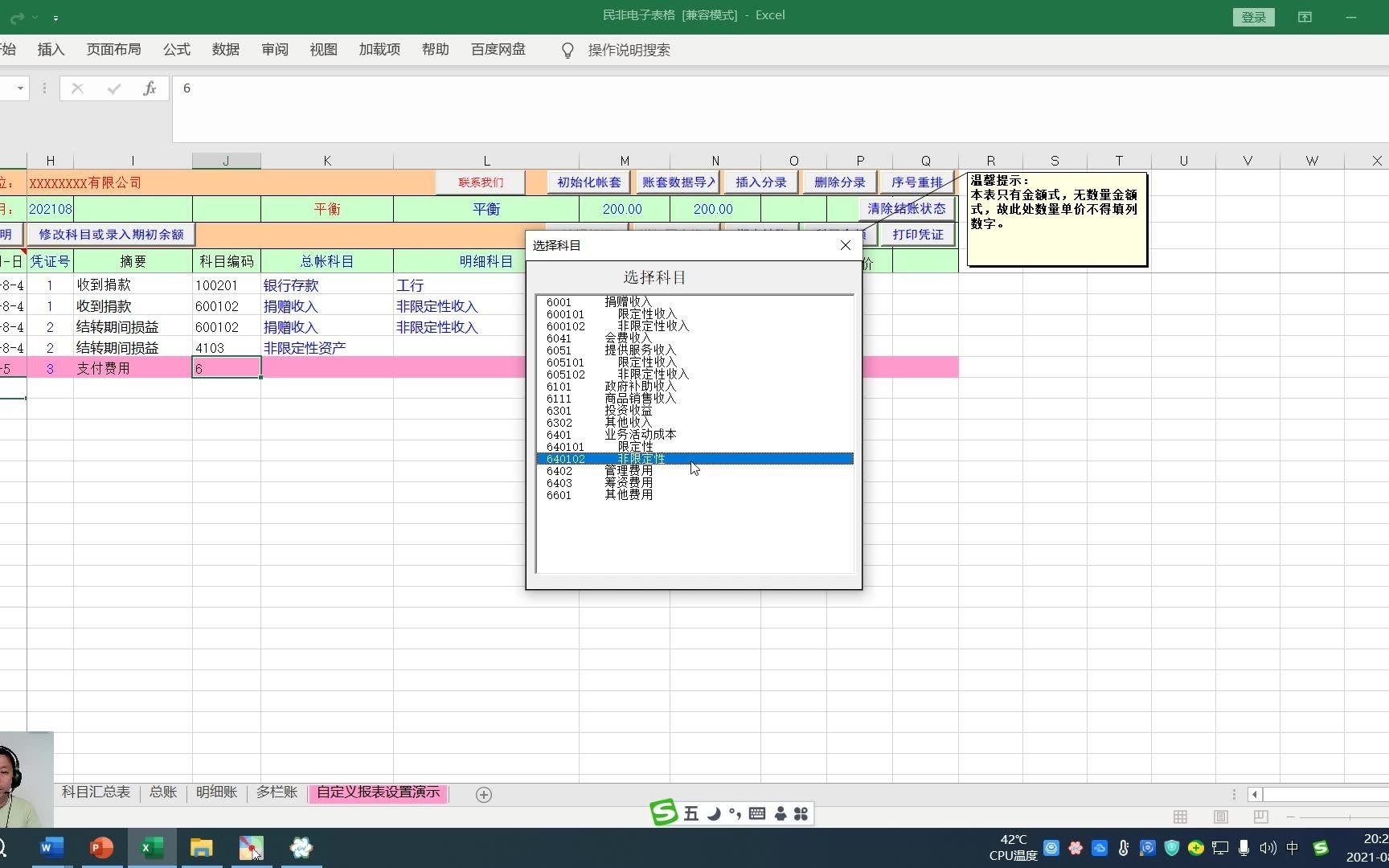Open ribbon display options near 登录
Viewport: 1389px width, 868px height.
point(1305,17)
